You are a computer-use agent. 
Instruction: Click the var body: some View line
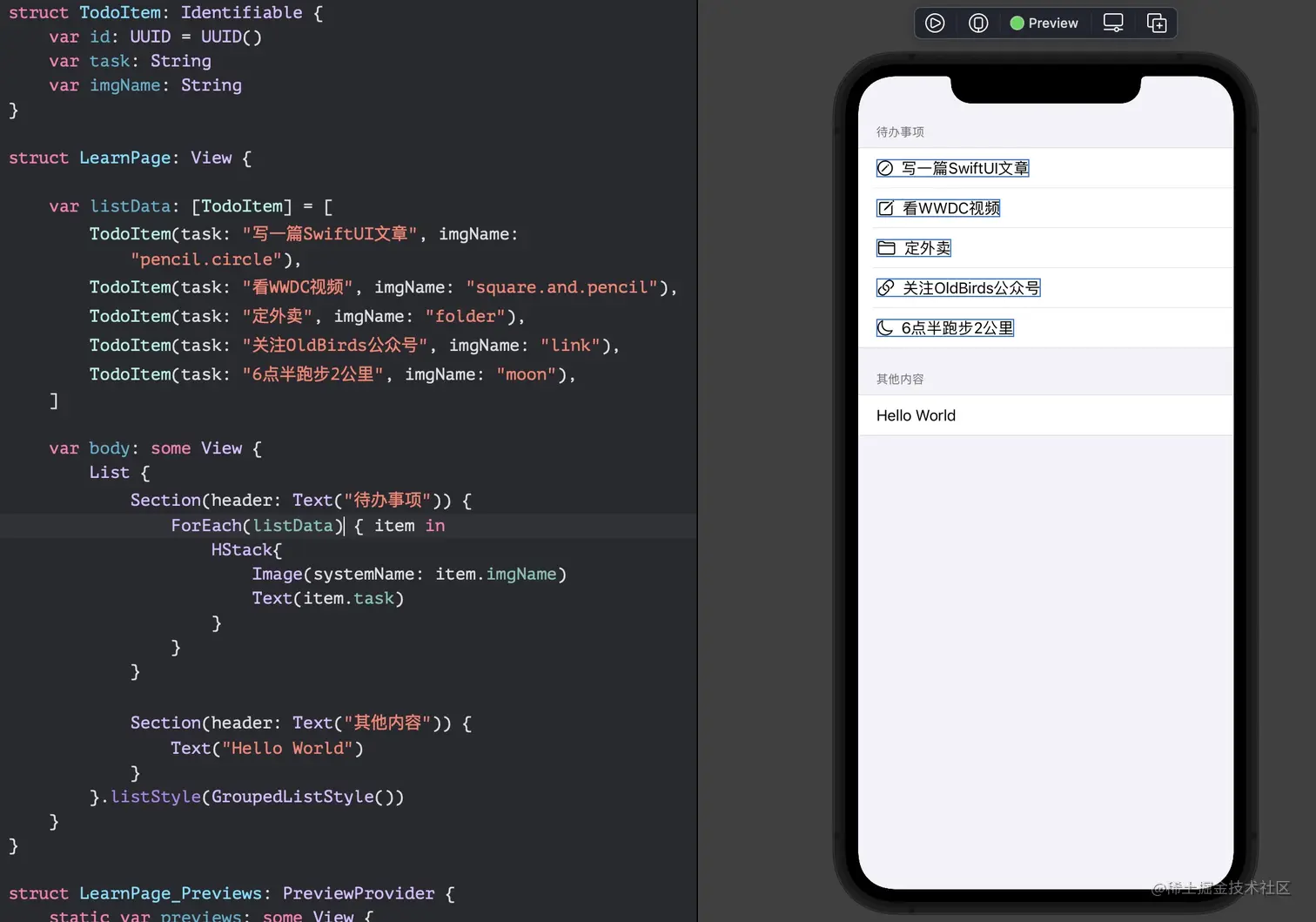click(155, 448)
